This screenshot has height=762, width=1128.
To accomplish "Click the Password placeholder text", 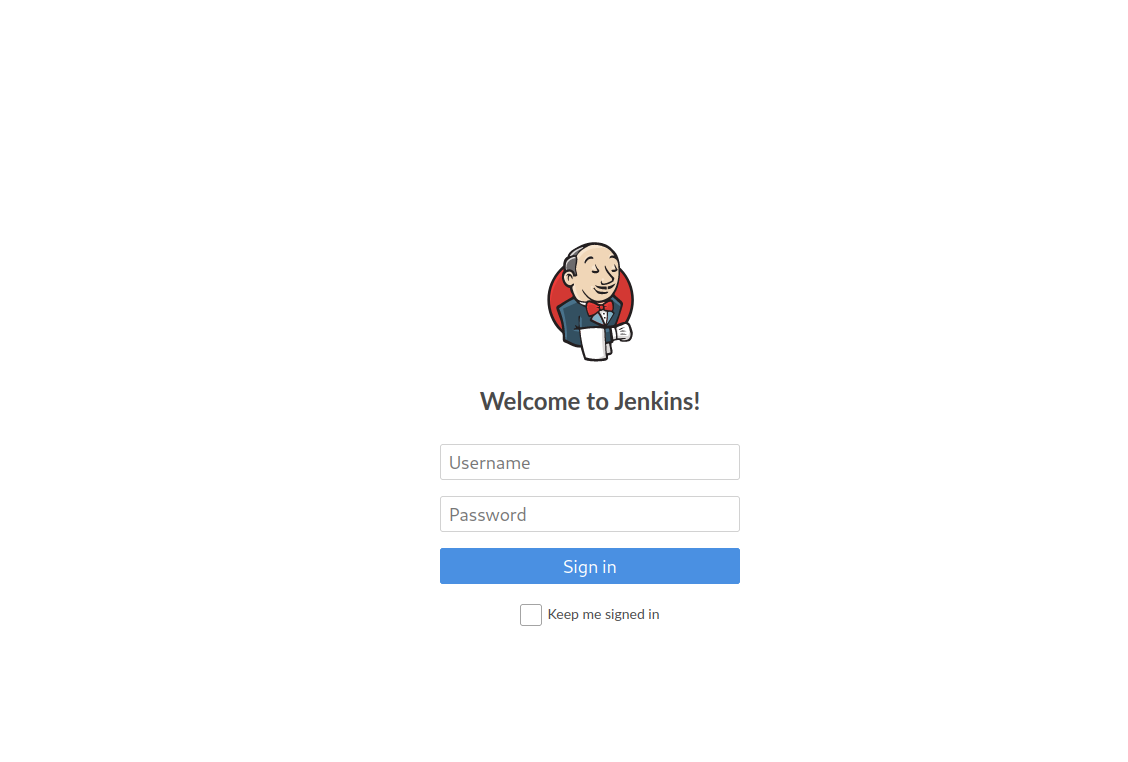I will click(x=488, y=514).
